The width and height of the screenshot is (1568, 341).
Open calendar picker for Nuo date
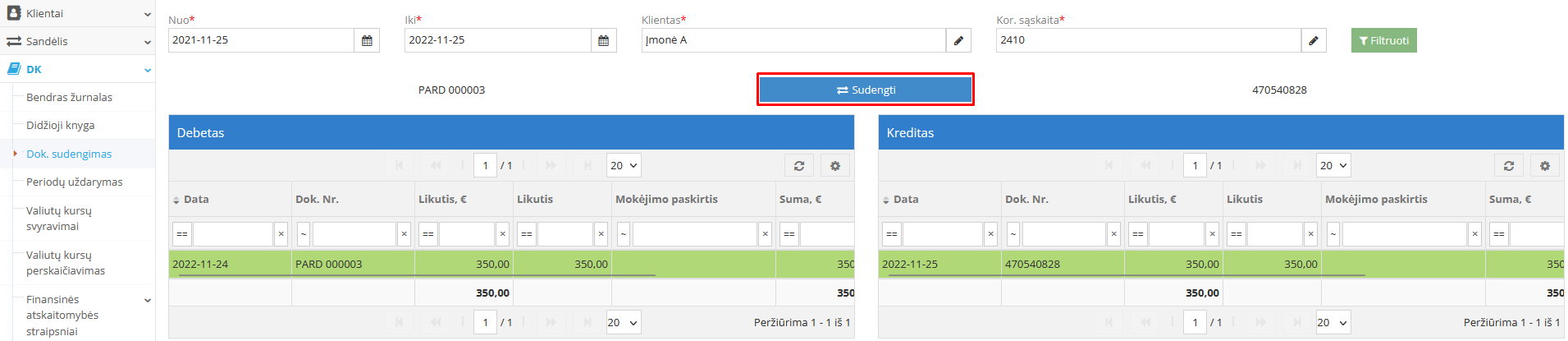point(367,40)
